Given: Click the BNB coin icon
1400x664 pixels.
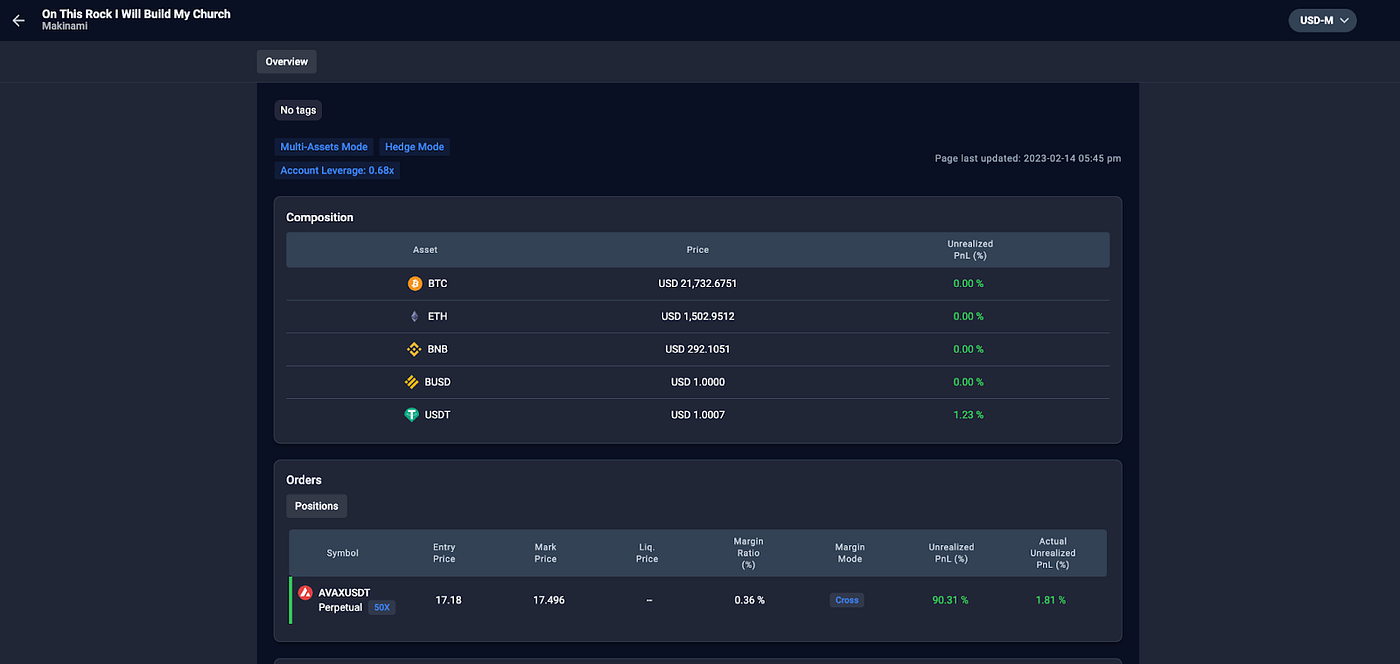Looking at the screenshot, I should (414, 350).
